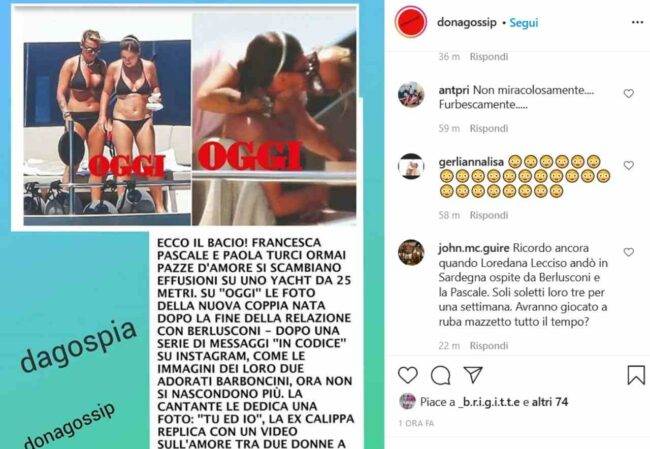Like gerliannalisa's emoji comment
Viewport: 650px width, 449px height.
(x=629, y=165)
